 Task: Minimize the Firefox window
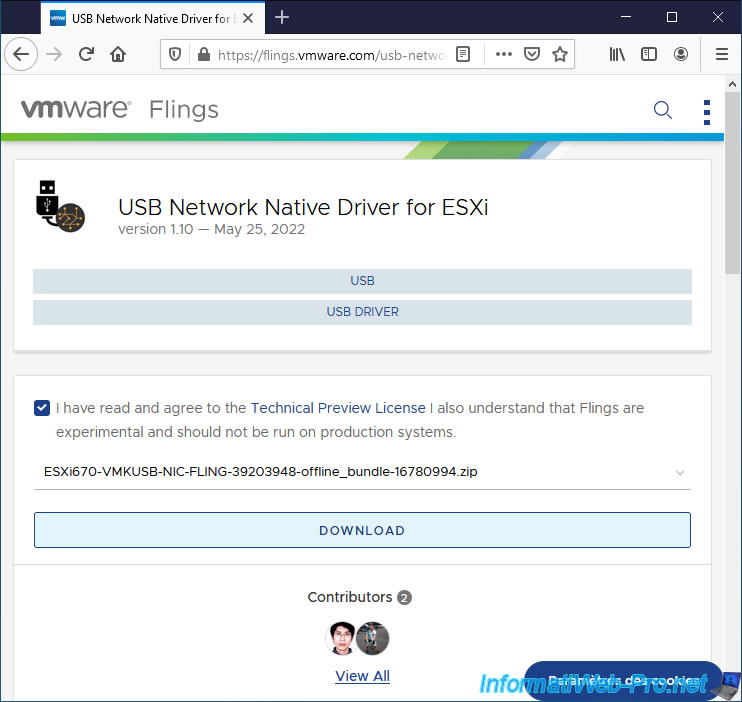pyautogui.click(x=626, y=17)
